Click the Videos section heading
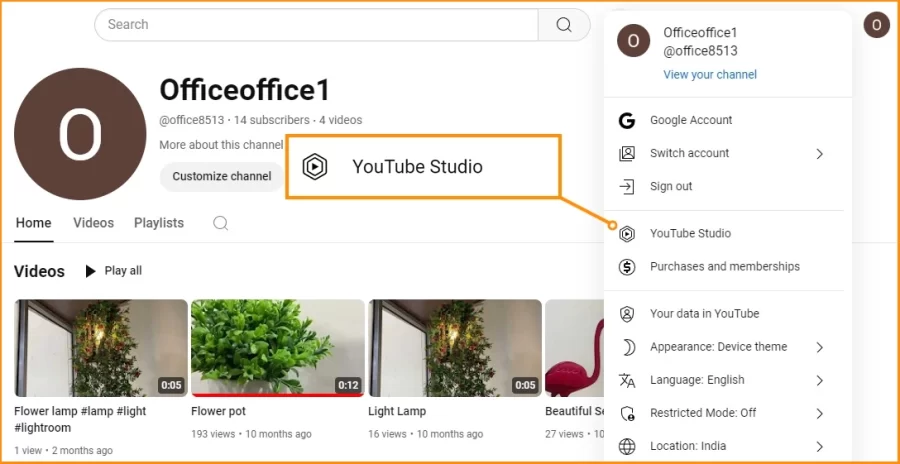 click(39, 271)
